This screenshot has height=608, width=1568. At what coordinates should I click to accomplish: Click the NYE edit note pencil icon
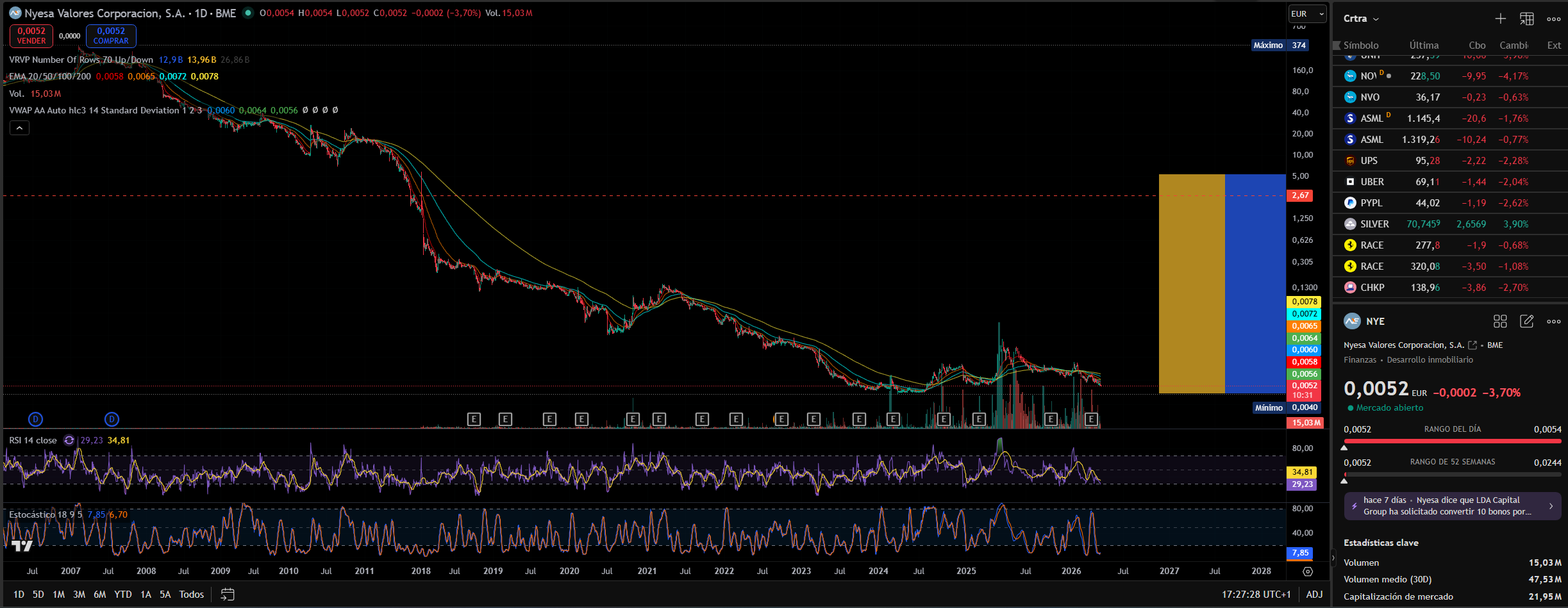1527,322
